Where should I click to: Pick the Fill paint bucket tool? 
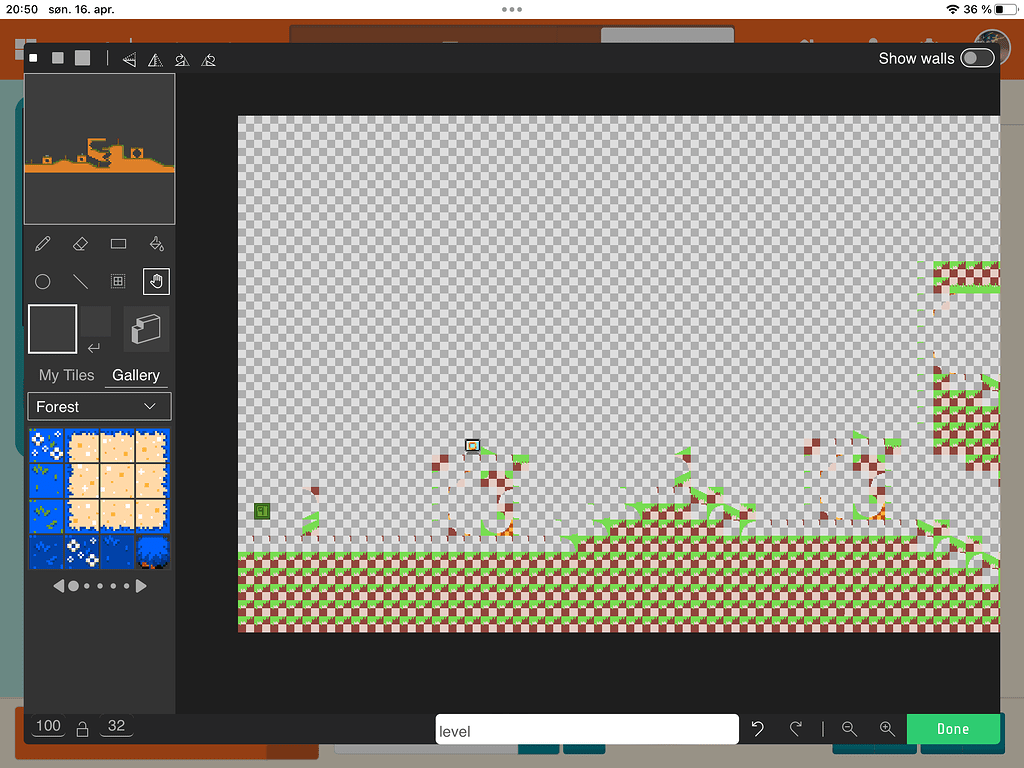(x=155, y=243)
